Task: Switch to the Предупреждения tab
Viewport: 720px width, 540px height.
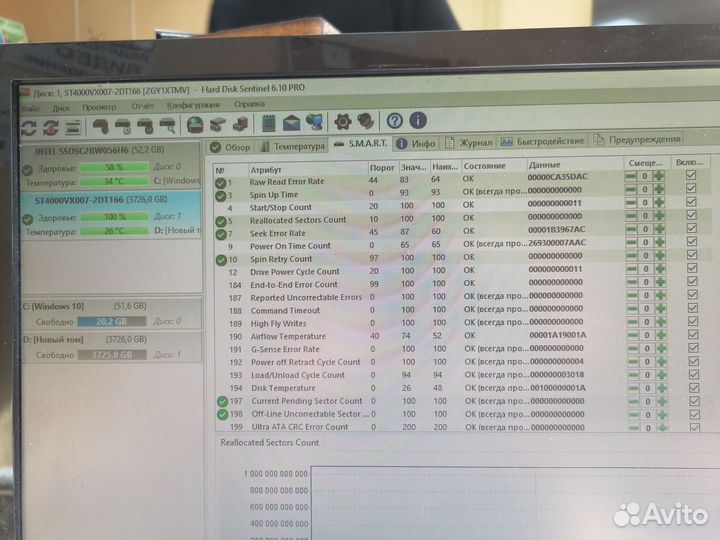Action: tap(637, 139)
